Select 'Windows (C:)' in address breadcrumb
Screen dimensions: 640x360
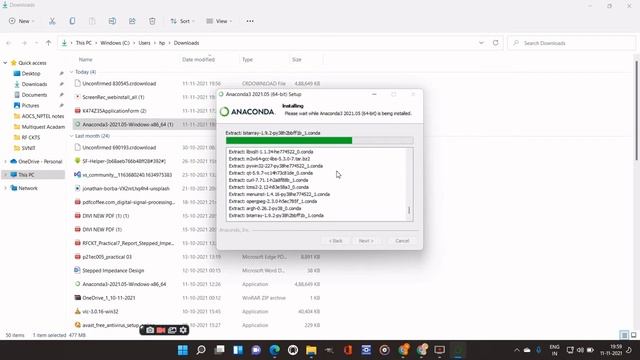[x=115, y=43]
